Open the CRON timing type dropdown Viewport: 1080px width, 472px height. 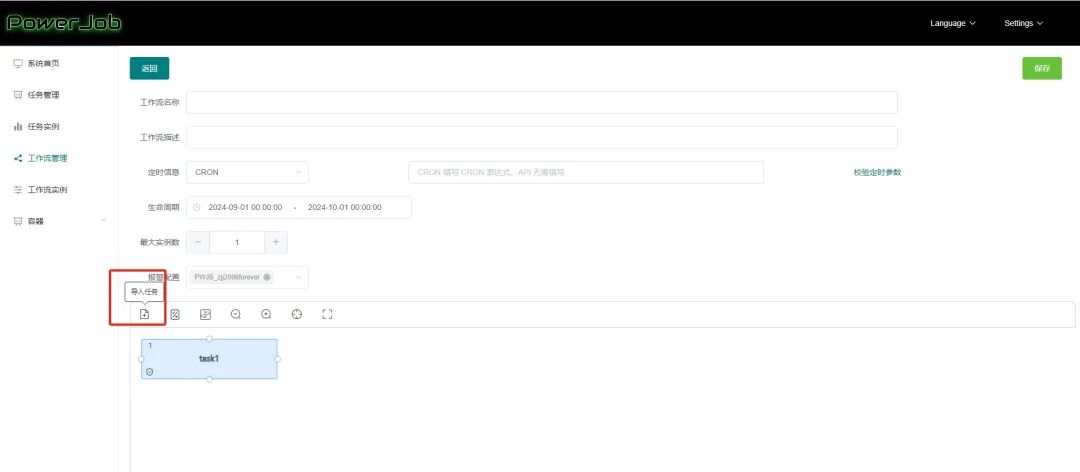coord(247,172)
